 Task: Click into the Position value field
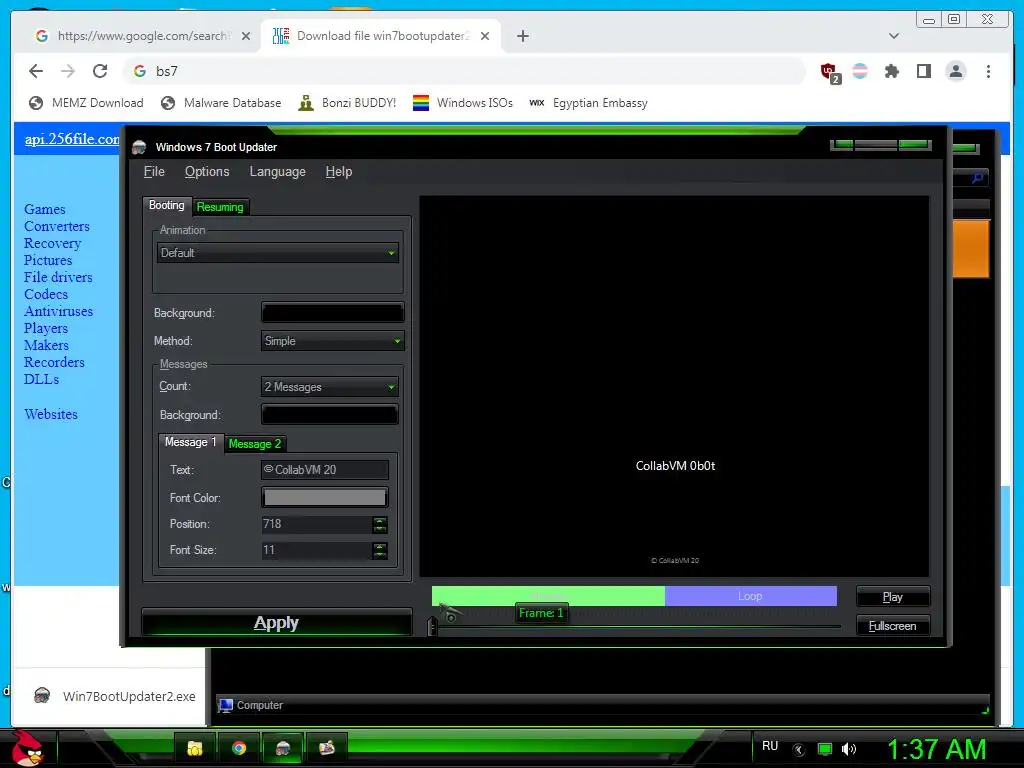pyautogui.click(x=316, y=524)
